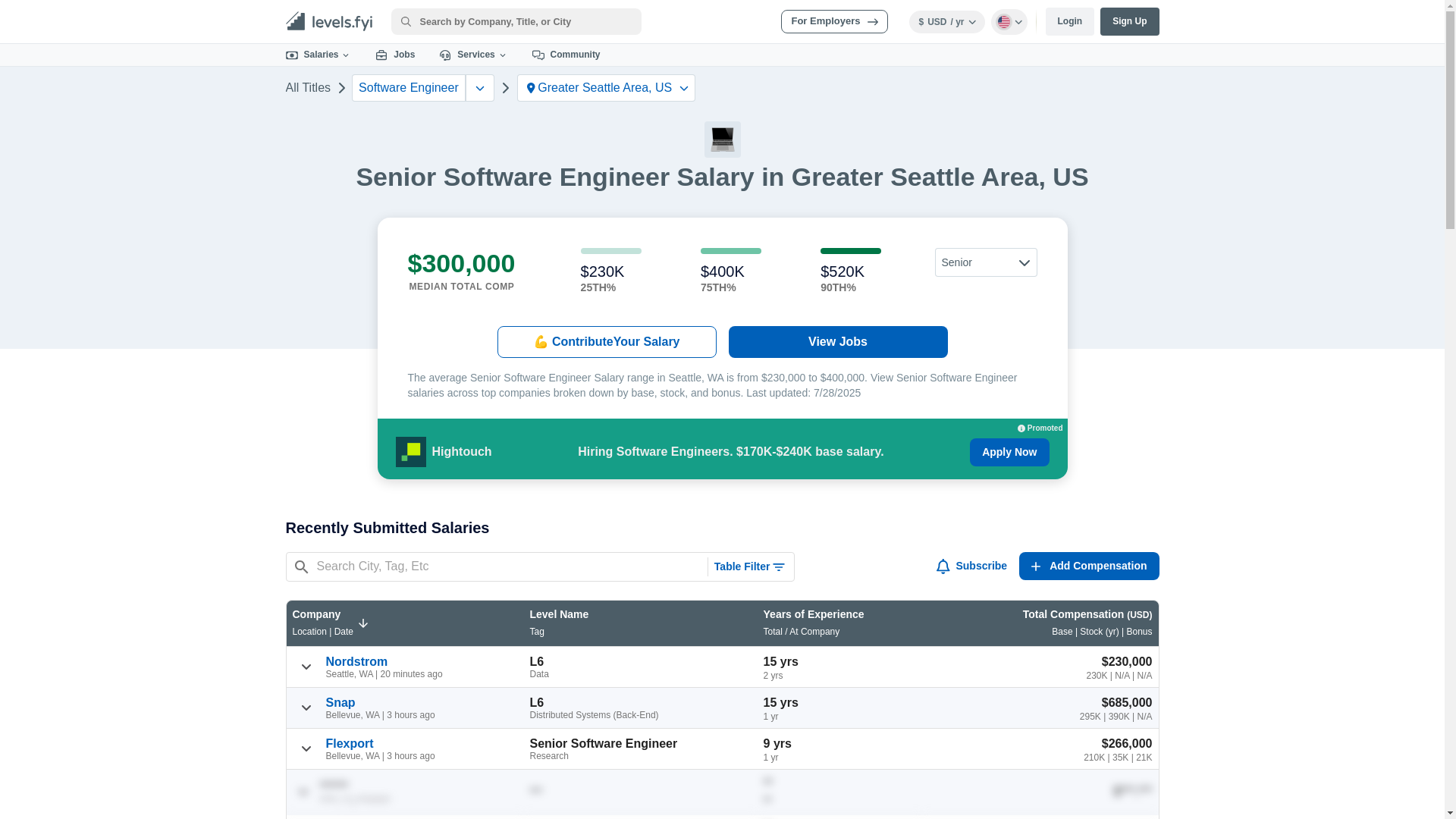Open the Nordstrom company link
This screenshot has height=819, width=1456.
click(356, 662)
